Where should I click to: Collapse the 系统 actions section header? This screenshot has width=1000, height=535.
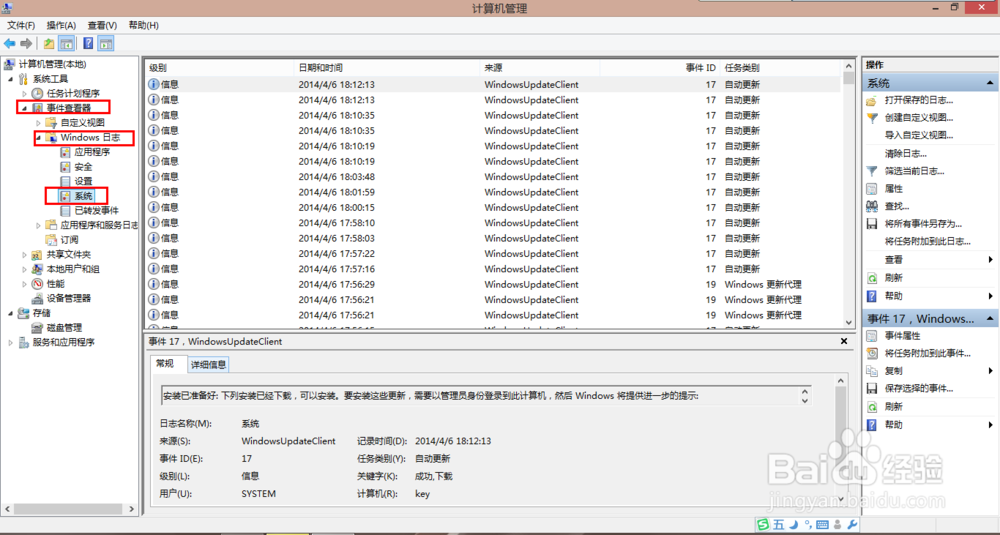(x=990, y=83)
